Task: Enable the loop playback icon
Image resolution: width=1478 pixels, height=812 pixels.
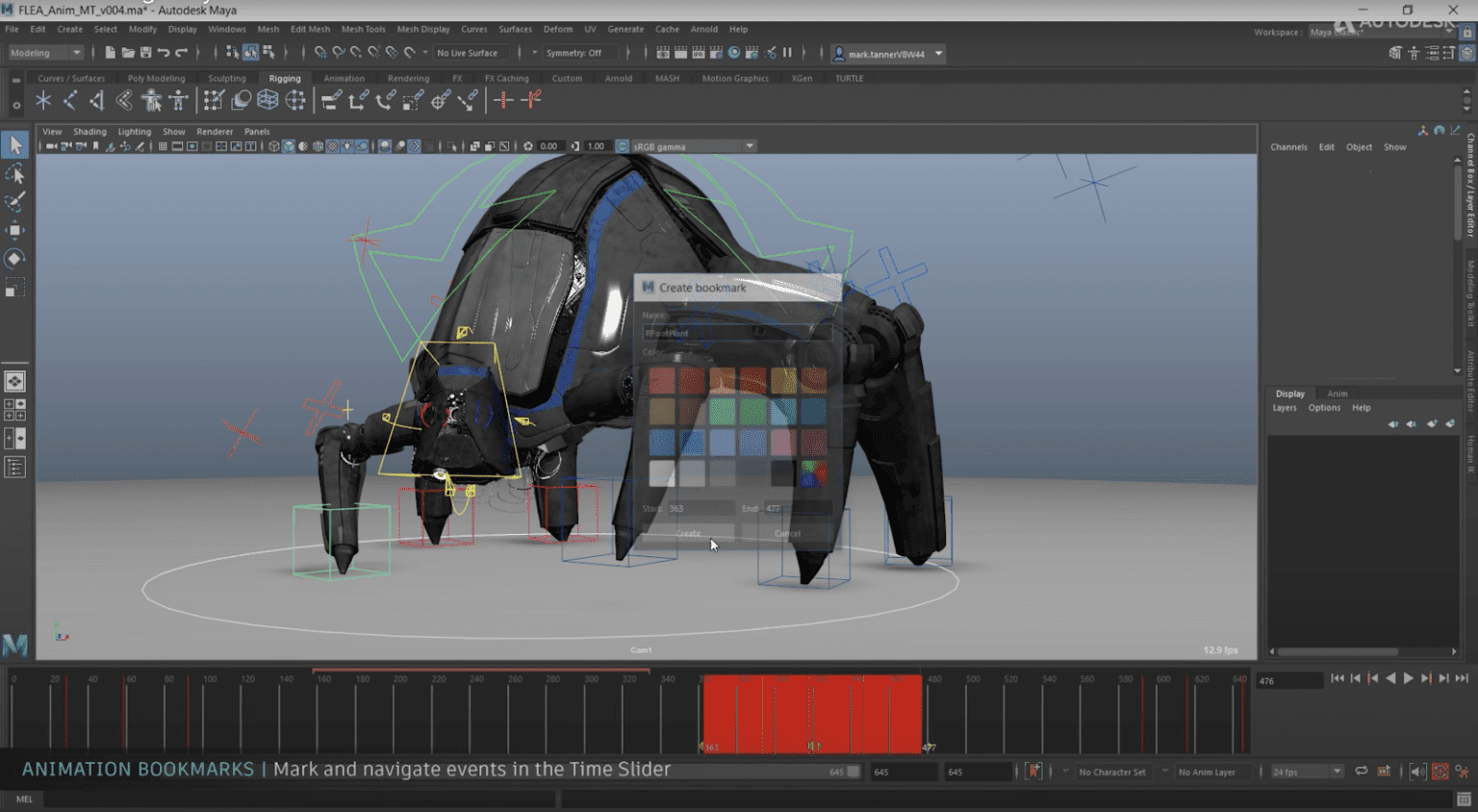Action: click(1361, 771)
